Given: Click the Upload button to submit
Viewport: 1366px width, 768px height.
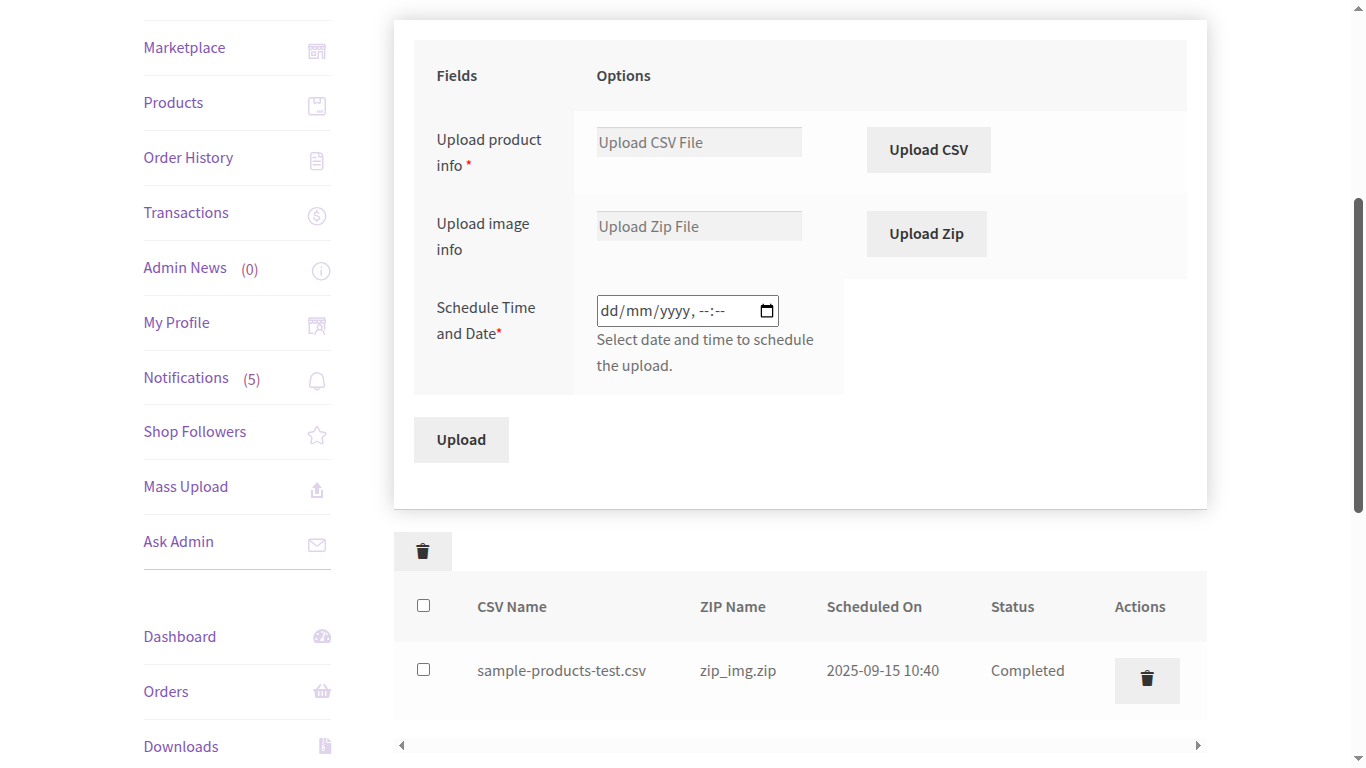Looking at the screenshot, I should [x=461, y=439].
